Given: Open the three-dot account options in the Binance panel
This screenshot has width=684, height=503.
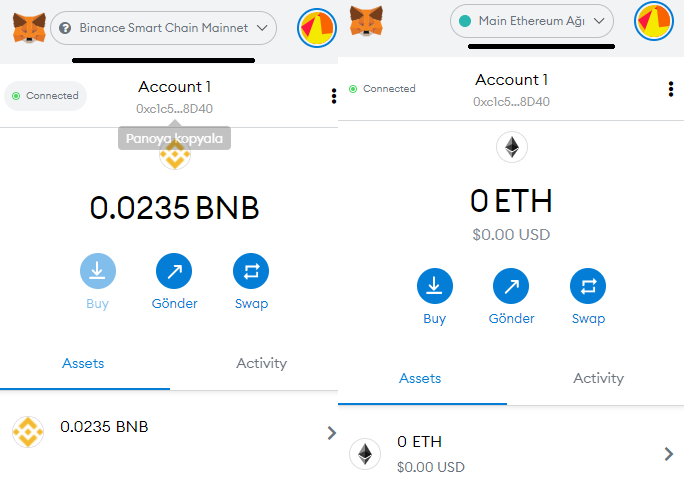Looking at the screenshot, I should point(334,96).
